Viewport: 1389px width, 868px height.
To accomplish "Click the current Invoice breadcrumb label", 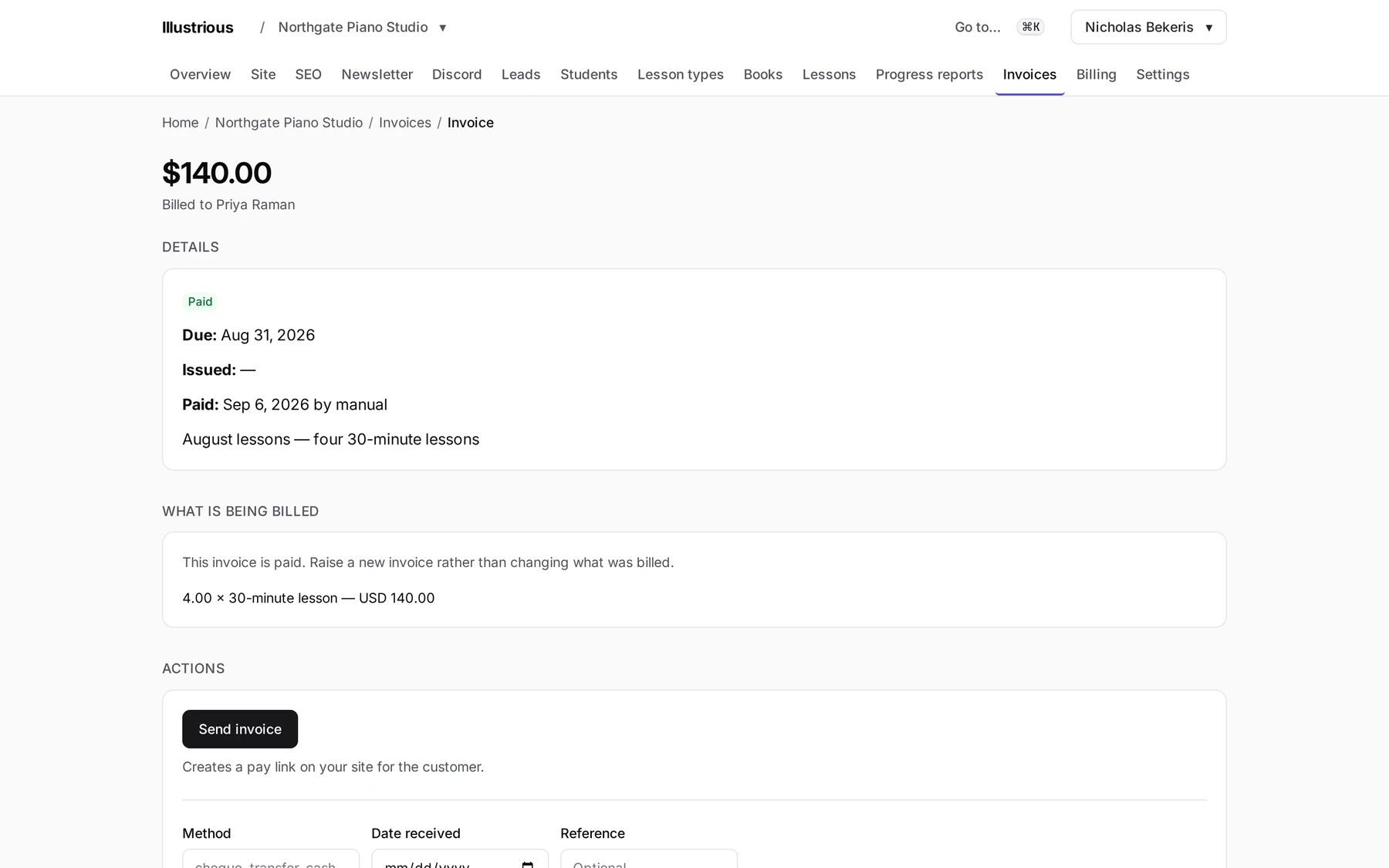I will pos(471,123).
